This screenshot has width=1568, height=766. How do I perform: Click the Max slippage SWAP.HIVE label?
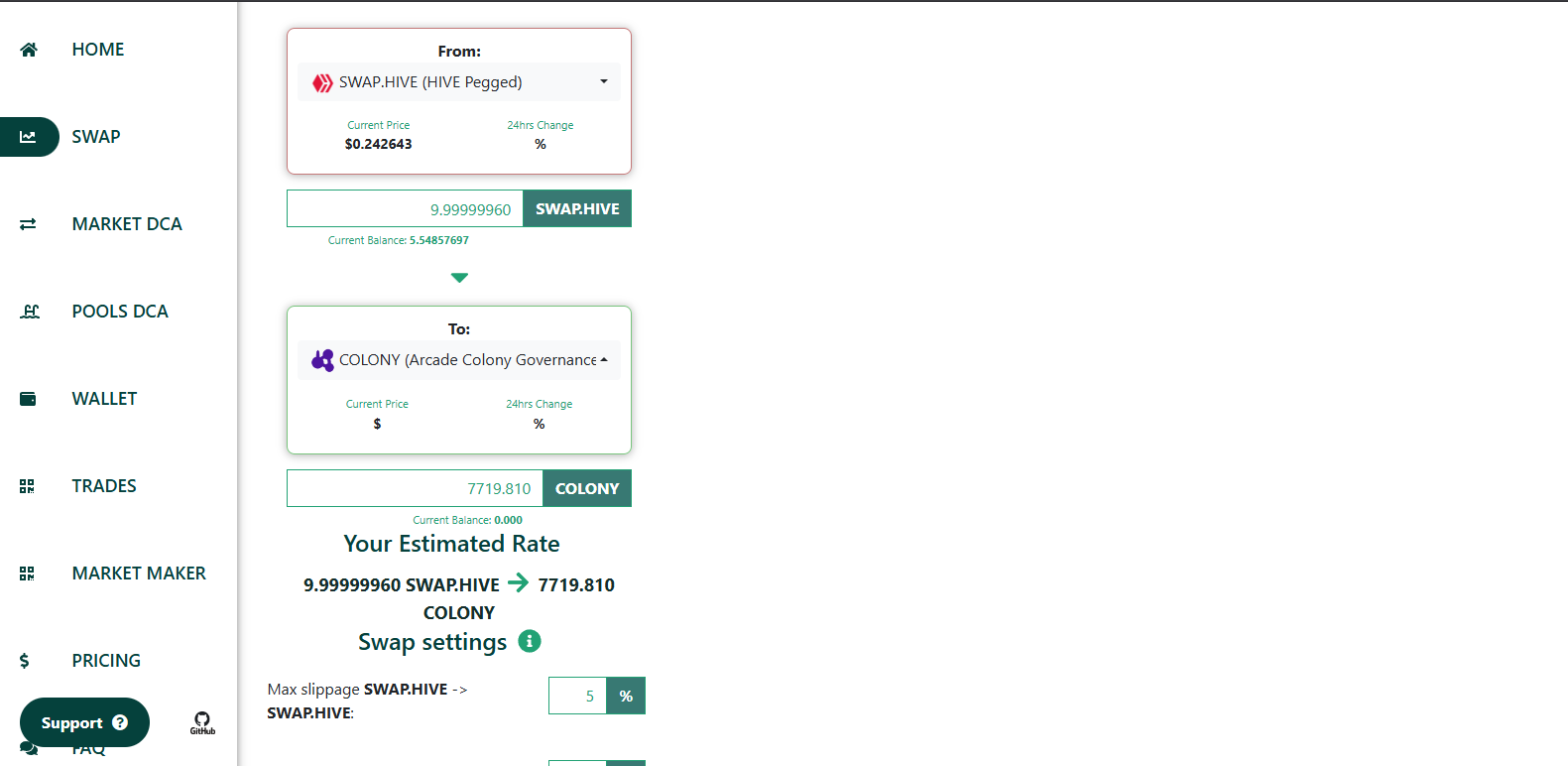[367, 701]
